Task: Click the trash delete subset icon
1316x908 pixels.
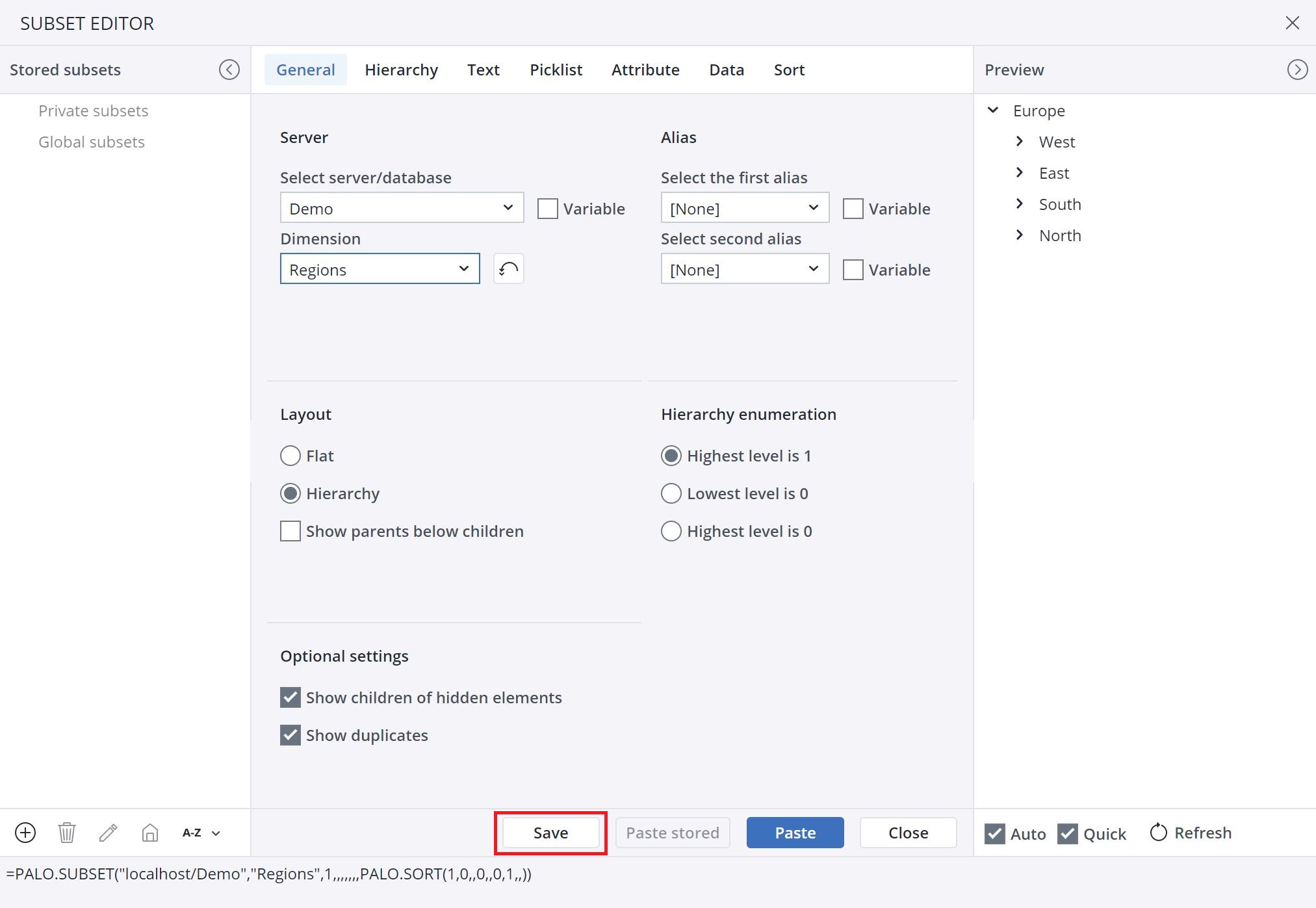Action: coord(67,833)
